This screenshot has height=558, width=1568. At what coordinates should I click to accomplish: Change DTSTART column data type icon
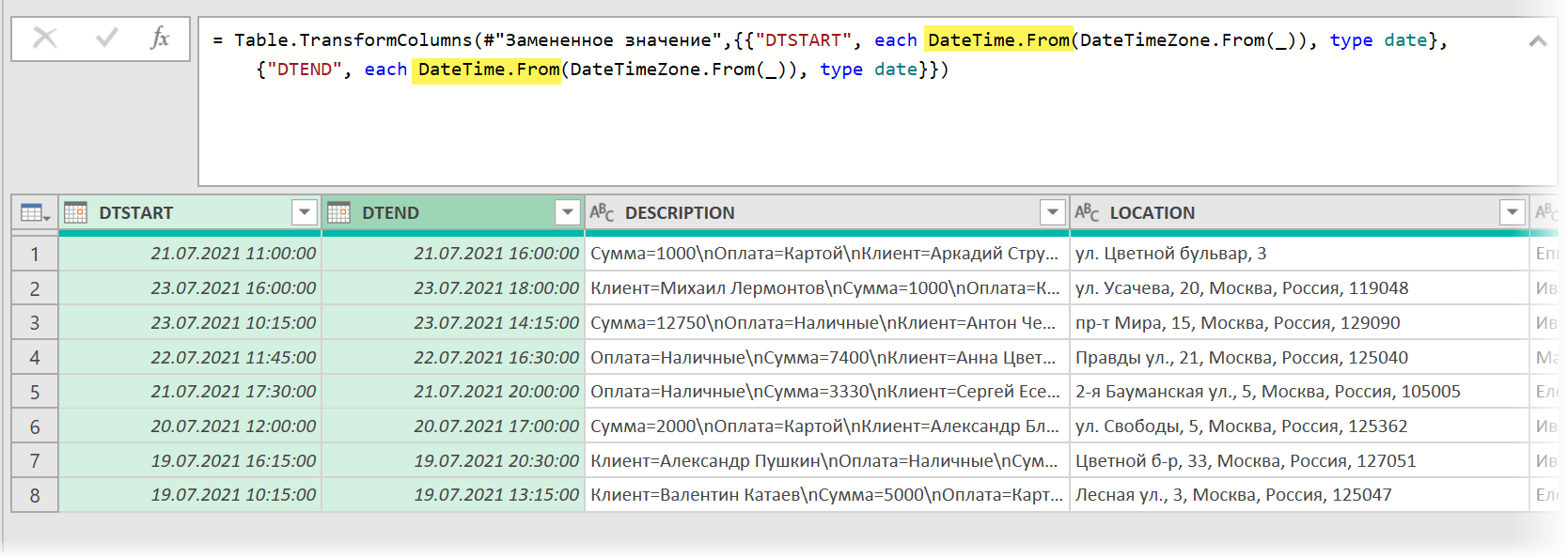click(x=76, y=212)
